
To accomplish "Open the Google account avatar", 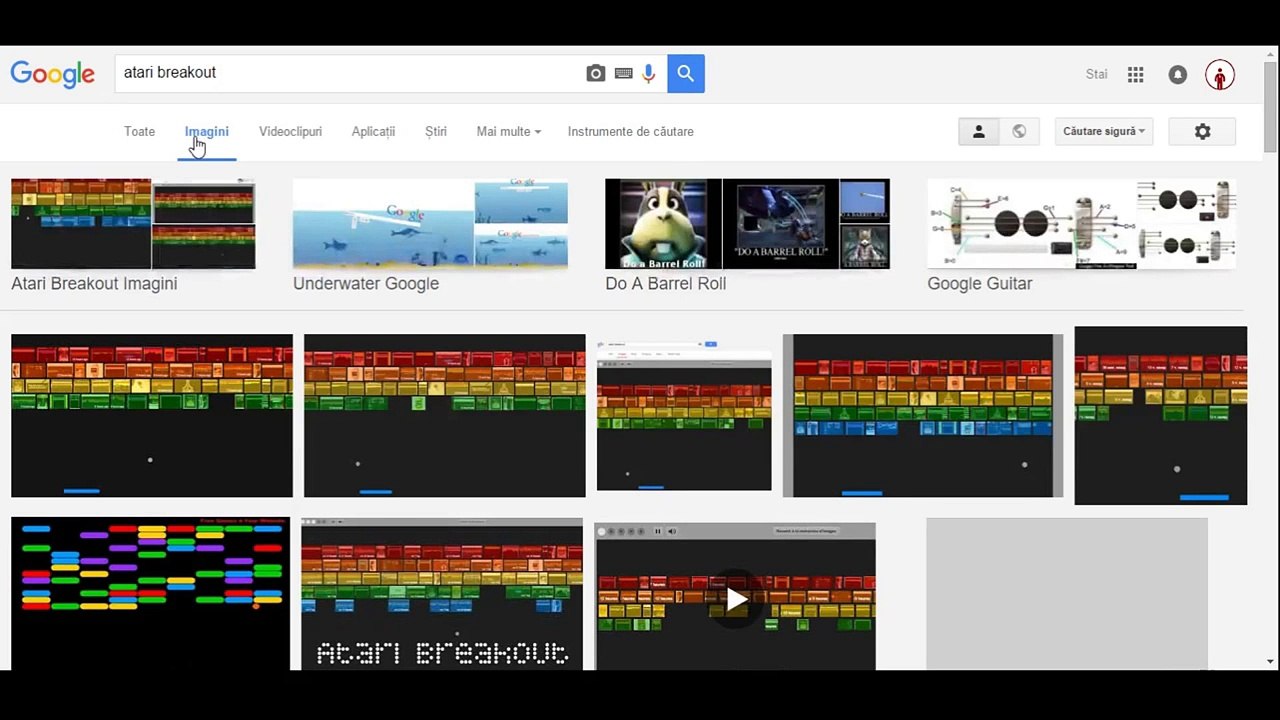I will click(x=1220, y=75).
